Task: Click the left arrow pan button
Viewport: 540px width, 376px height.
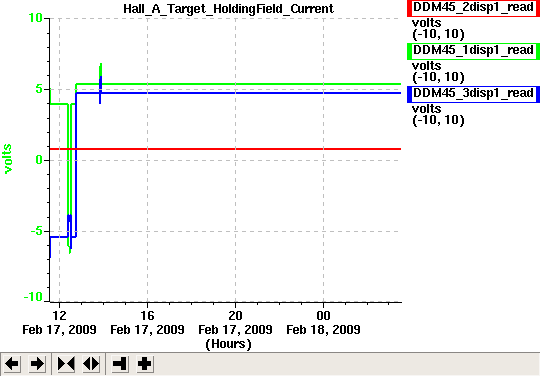Action: click(x=12, y=364)
